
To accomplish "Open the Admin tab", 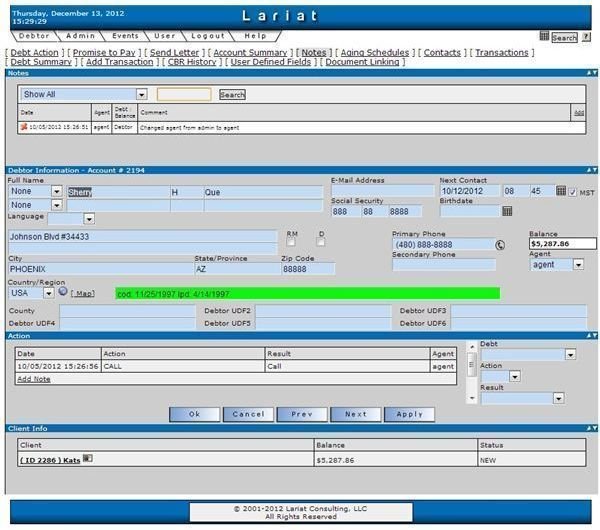I will 80,36.
